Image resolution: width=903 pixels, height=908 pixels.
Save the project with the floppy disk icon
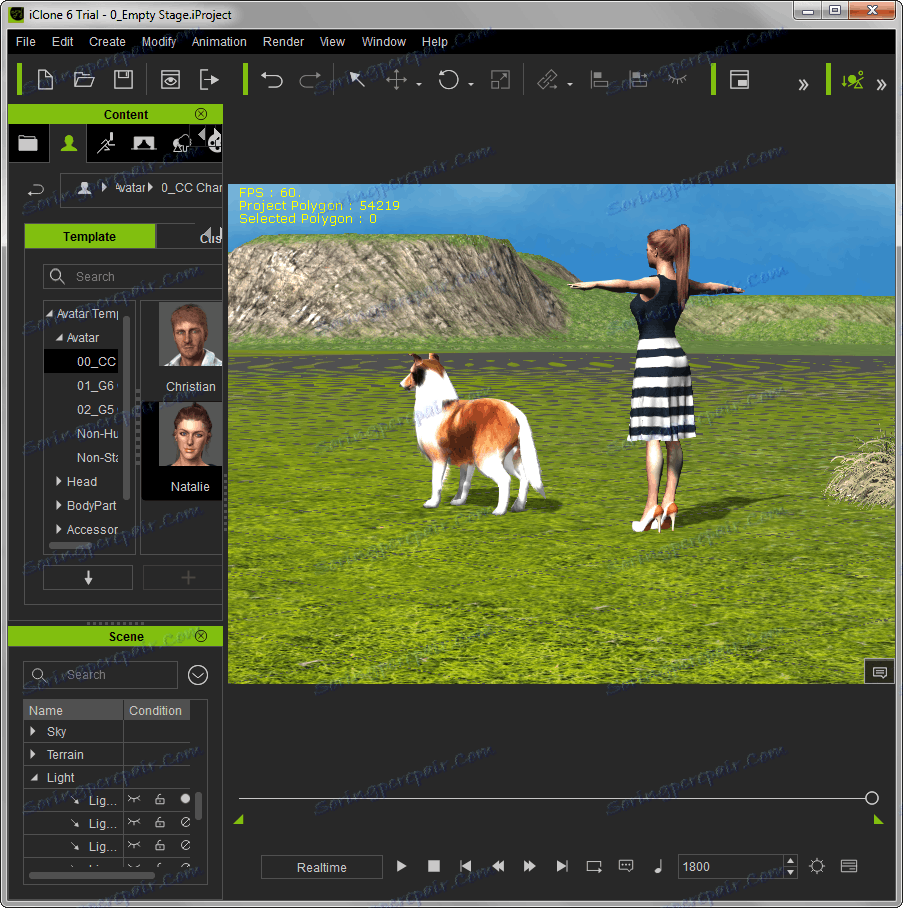[123, 79]
